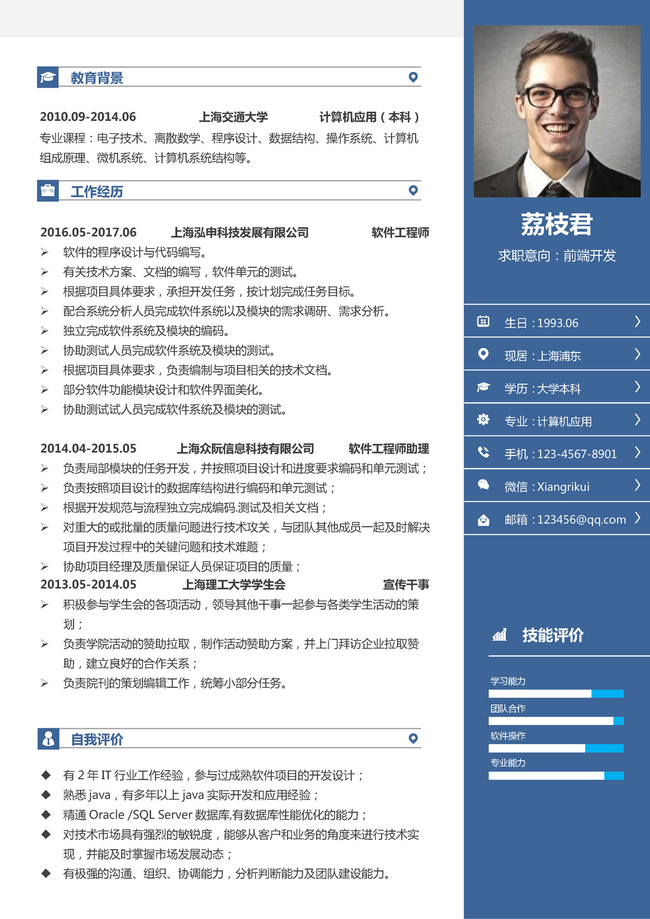Viewport: 650px width, 919px height.
Task: Click 生日：1993.06 text
Action: click(541, 323)
